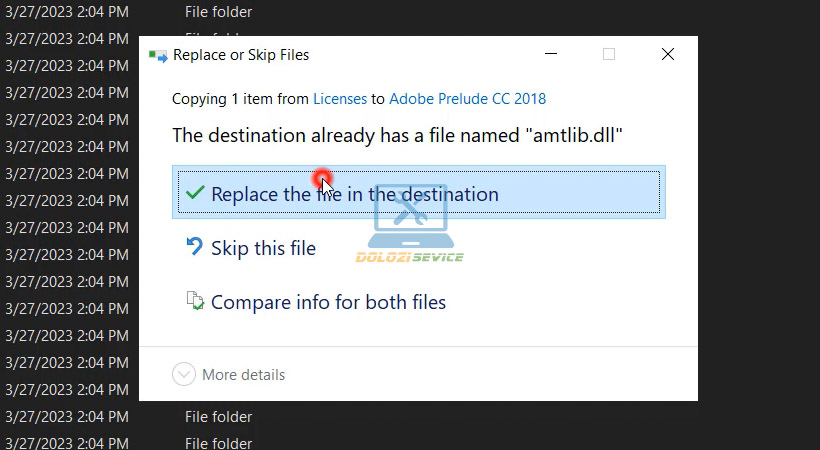Open the Adobe Prelude CC 2018 destination link
Screen dimensions: 820x450
click(467, 99)
